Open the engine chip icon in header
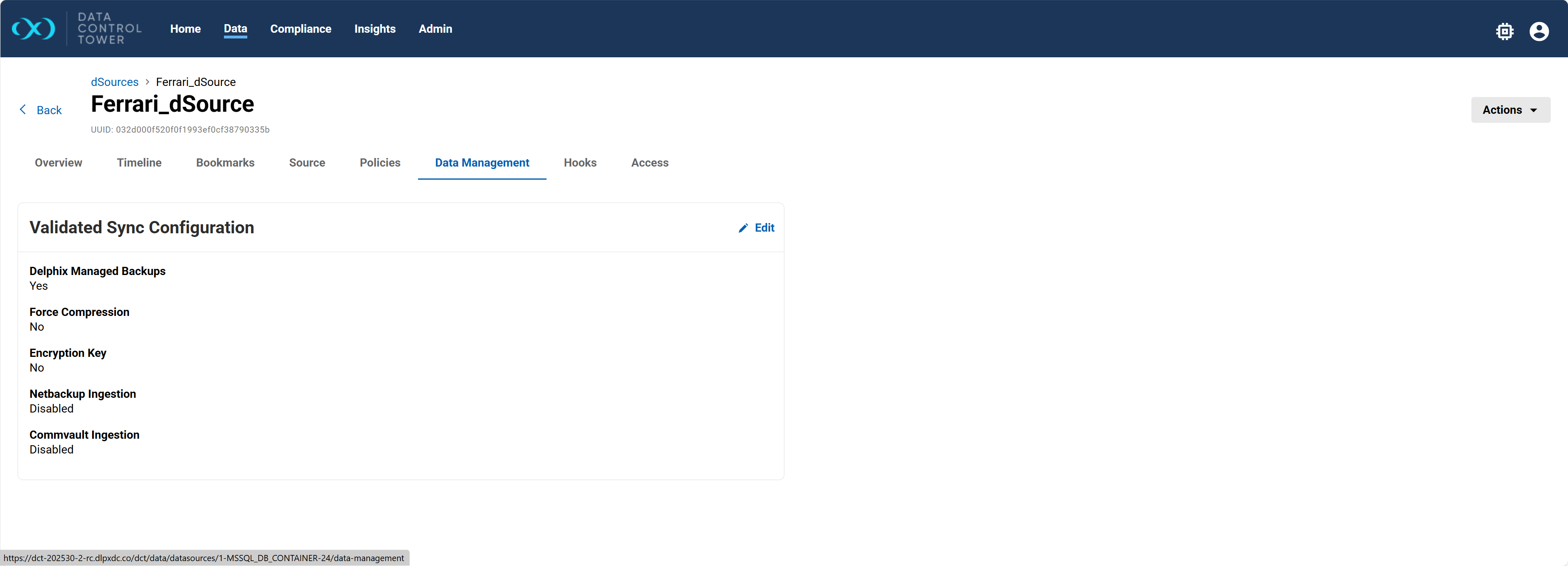 tap(1504, 31)
